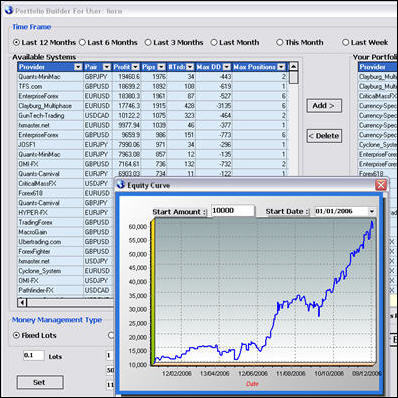Click the Add > button
398x398 pixels.
(x=324, y=106)
